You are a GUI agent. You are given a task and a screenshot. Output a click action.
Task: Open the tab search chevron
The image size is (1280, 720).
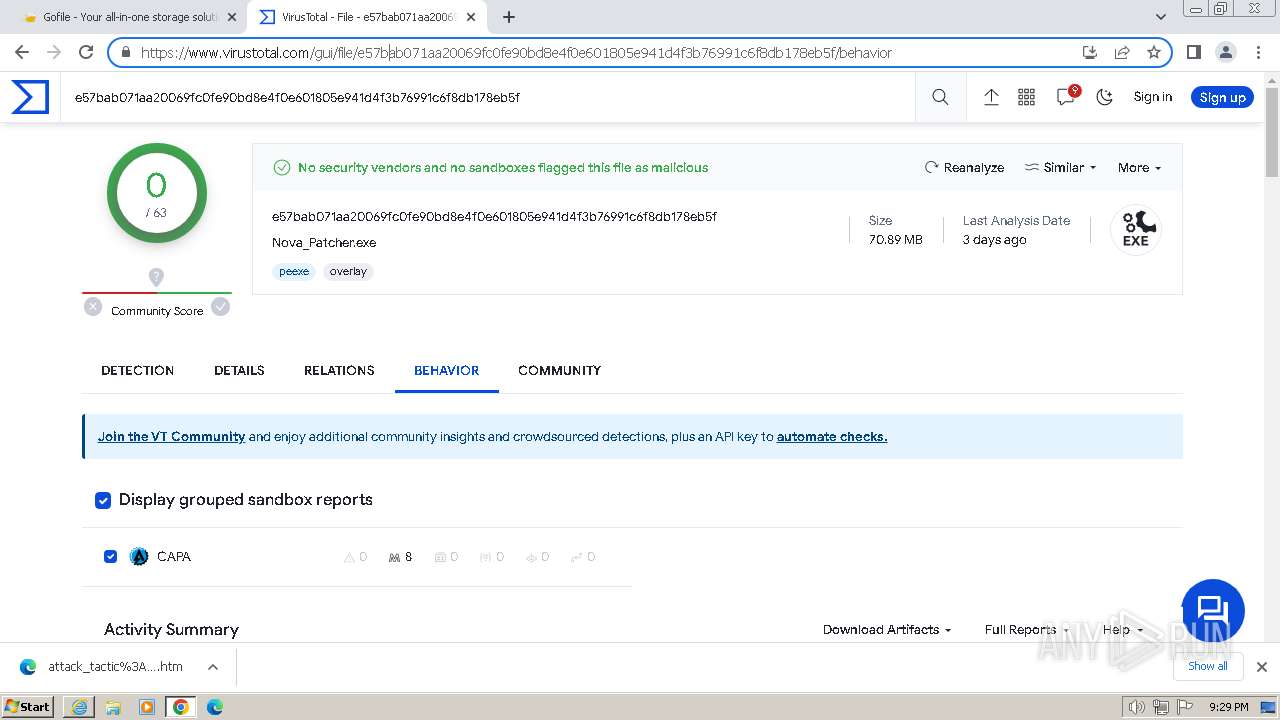click(1161, 17)
